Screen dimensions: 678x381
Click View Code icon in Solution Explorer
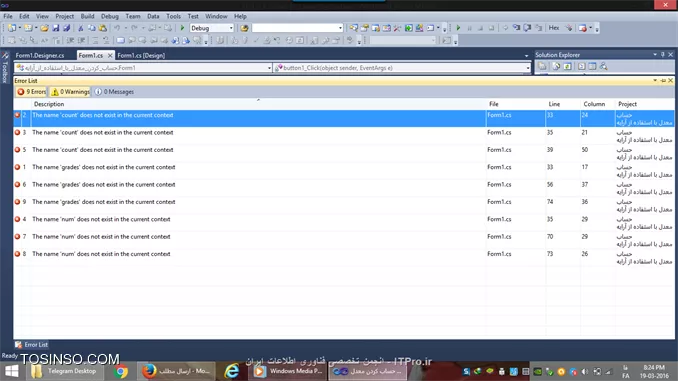(582, 66)
